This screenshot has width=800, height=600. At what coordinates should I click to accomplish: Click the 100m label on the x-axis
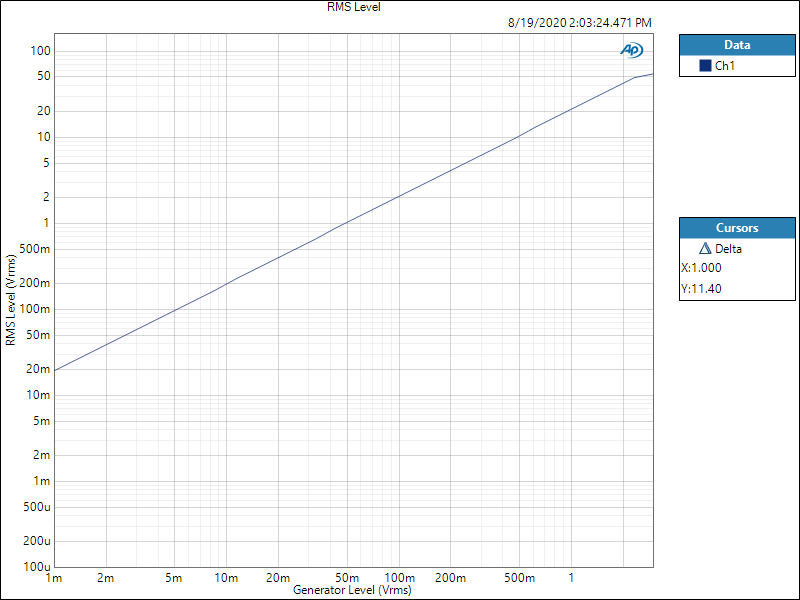[399, 578]
